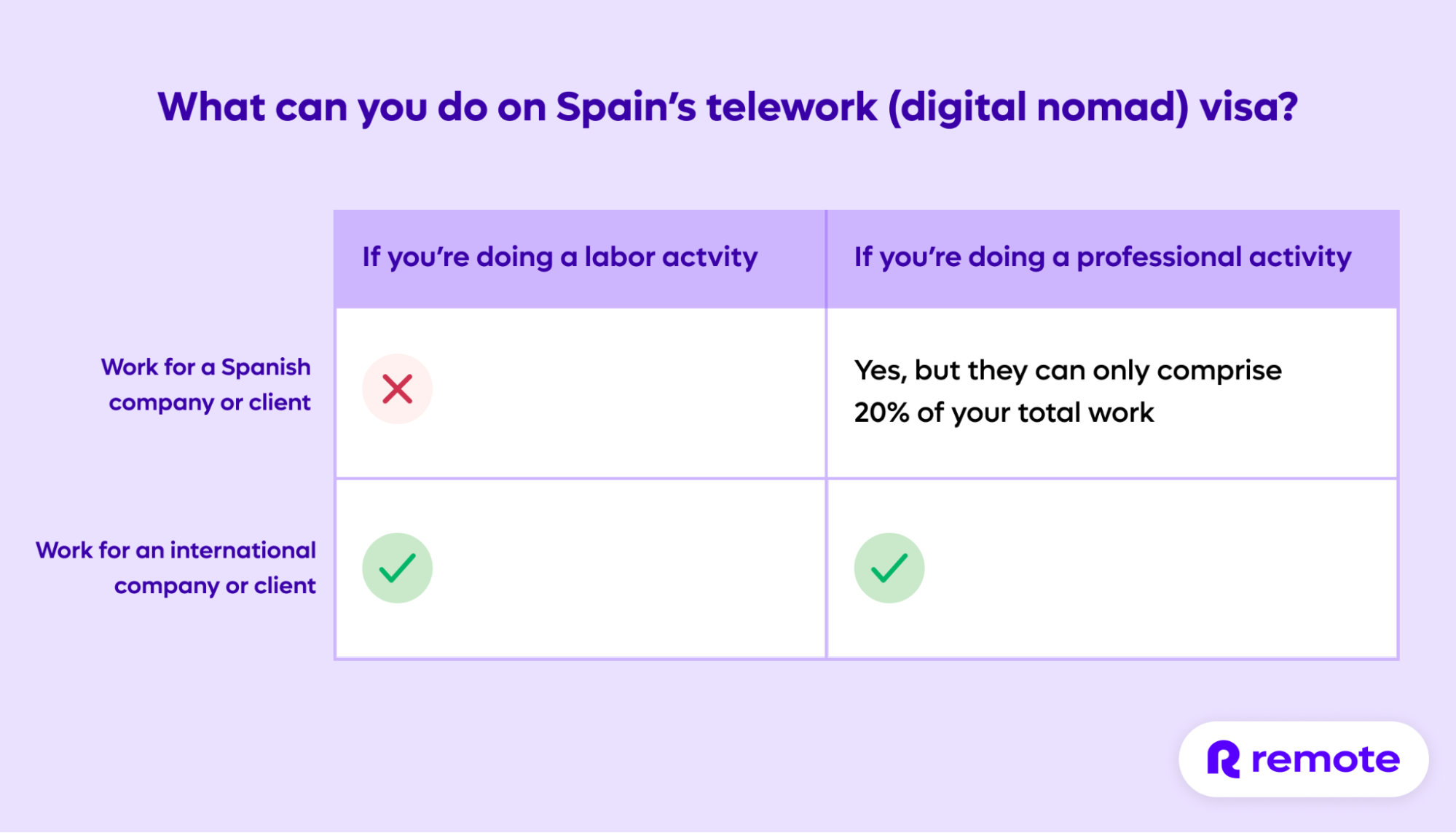This screenshot has height=833, width=1456.
Task: Click "company or client" under the international label
Action: click(215, 585)
